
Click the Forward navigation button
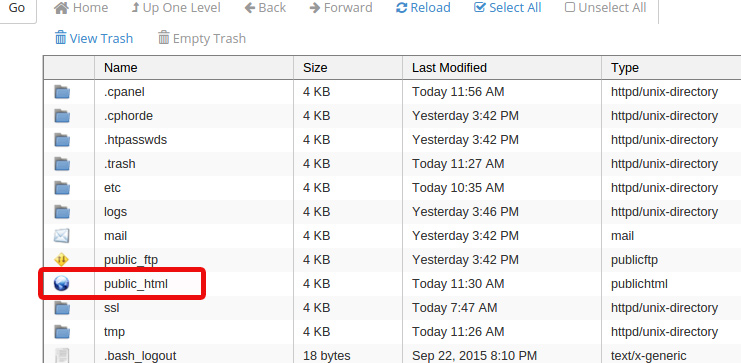[340, 8]
